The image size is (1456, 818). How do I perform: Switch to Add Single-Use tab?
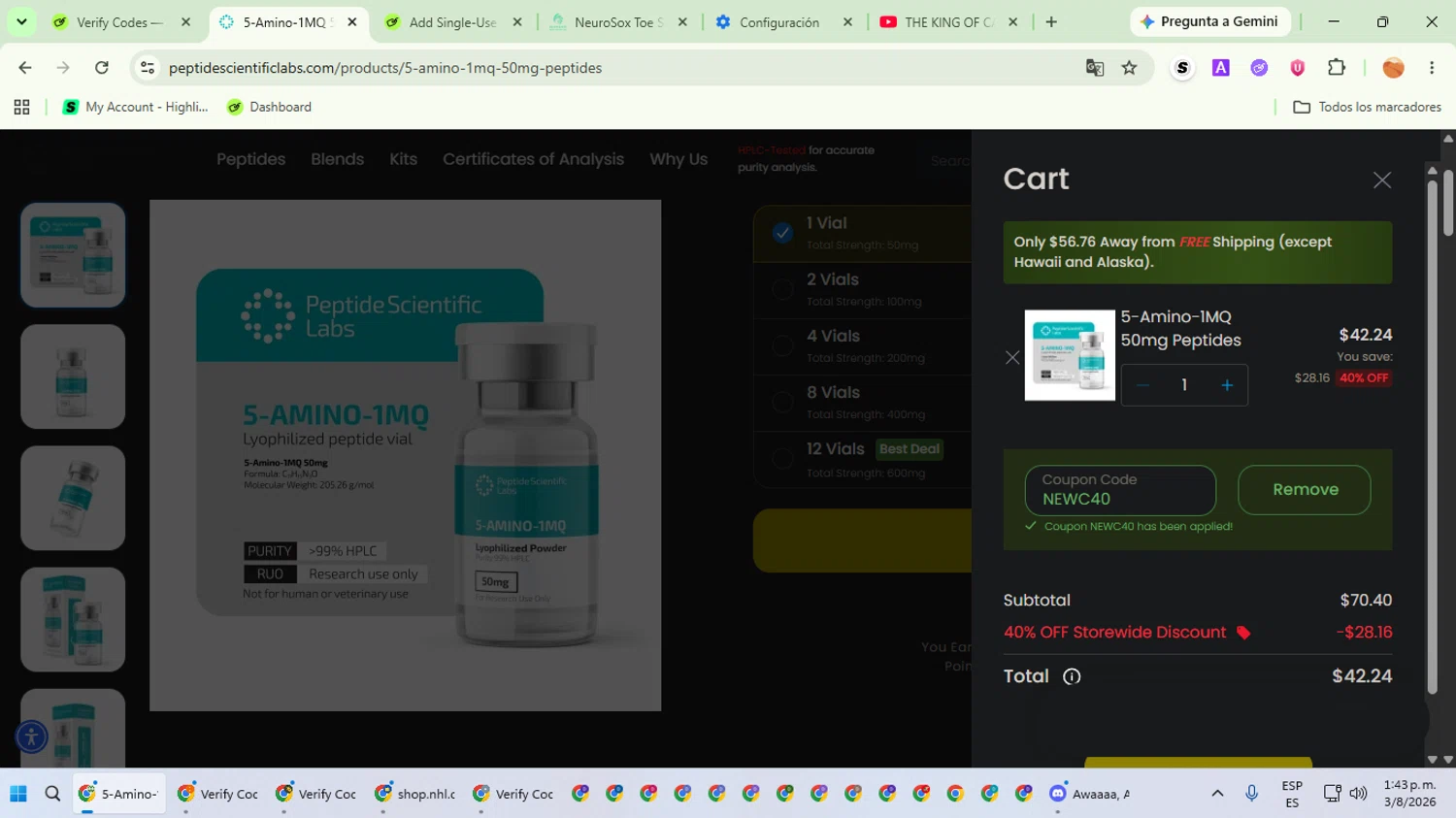(x=452, y=22)
